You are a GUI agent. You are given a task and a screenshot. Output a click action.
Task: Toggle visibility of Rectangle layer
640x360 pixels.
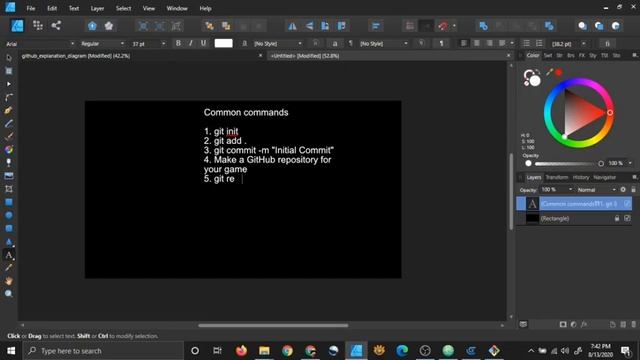coord(627,218)
